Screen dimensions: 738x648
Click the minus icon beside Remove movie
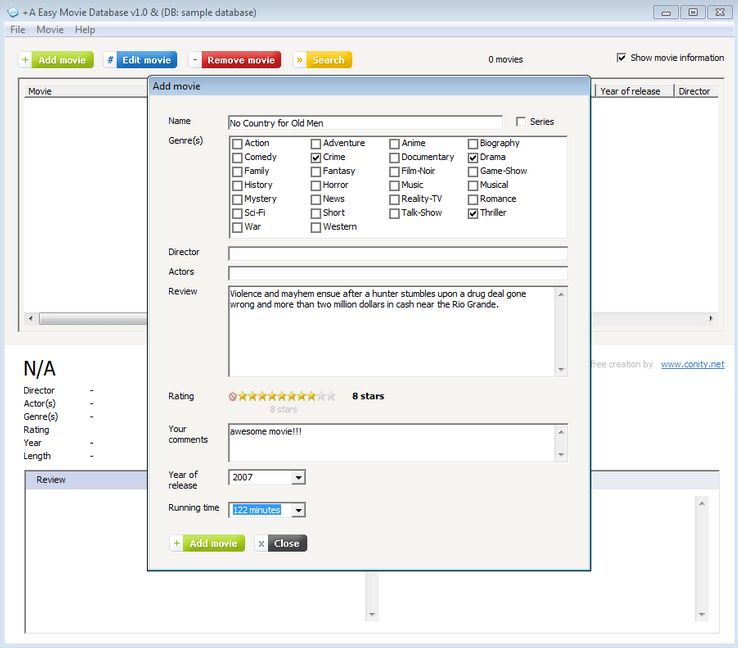click(195, 60)
